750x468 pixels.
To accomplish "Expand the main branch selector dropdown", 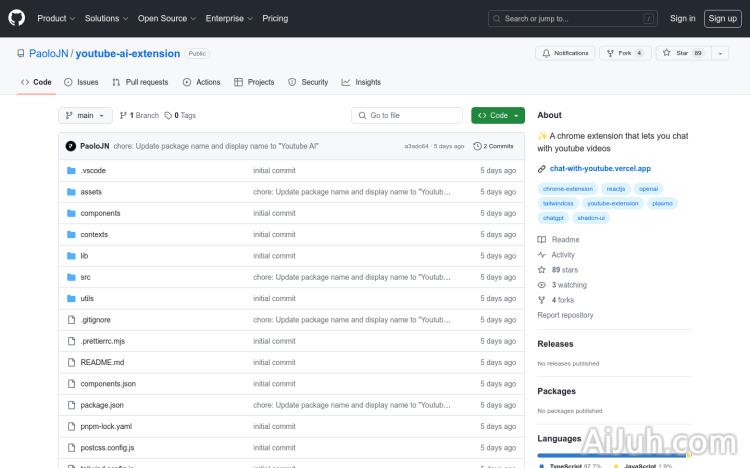I will coord(84,115).
